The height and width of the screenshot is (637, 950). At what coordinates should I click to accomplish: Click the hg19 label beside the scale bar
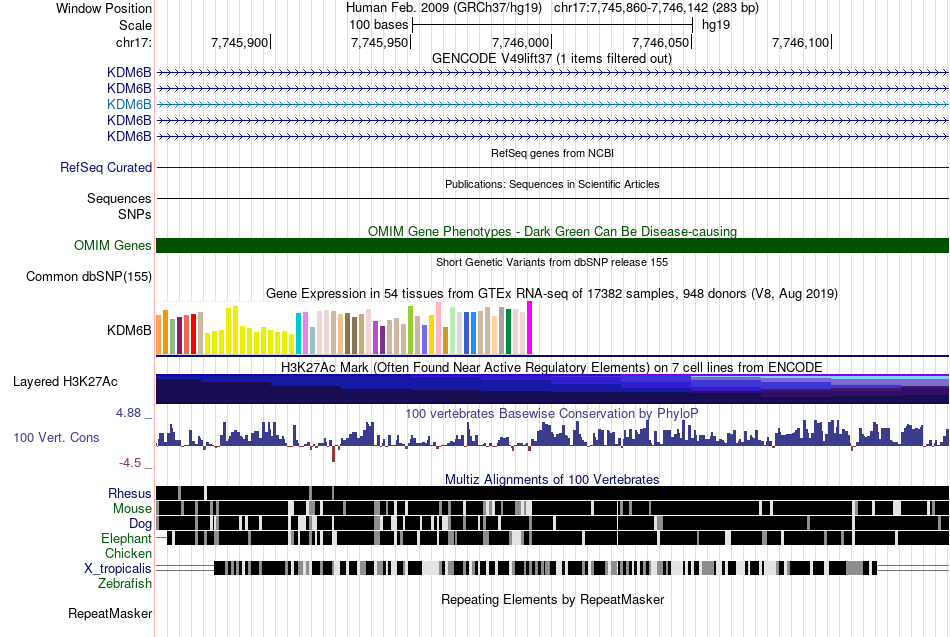click(x=716, y=25)
